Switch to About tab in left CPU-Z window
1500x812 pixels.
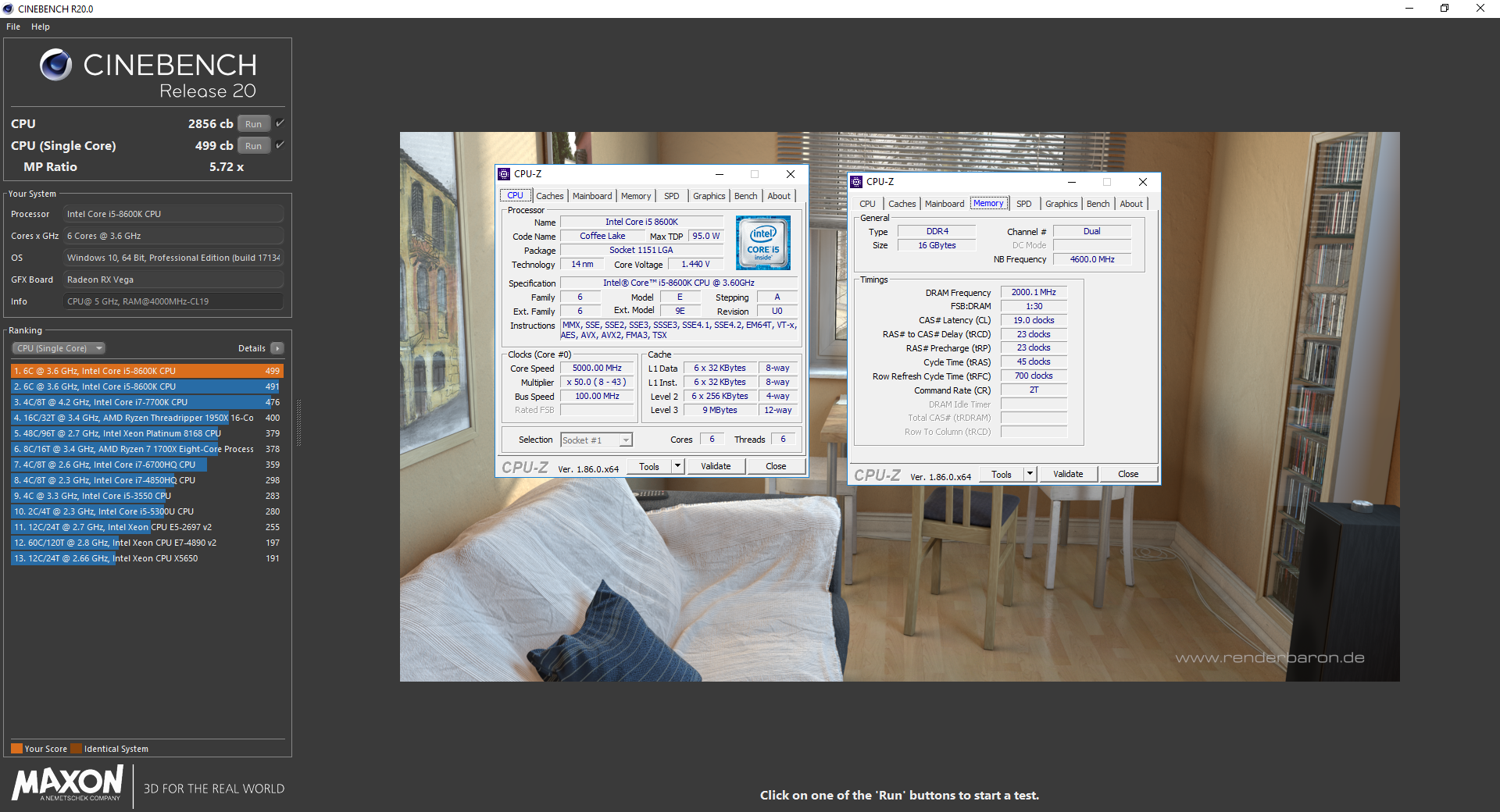[x=779, y=196]
